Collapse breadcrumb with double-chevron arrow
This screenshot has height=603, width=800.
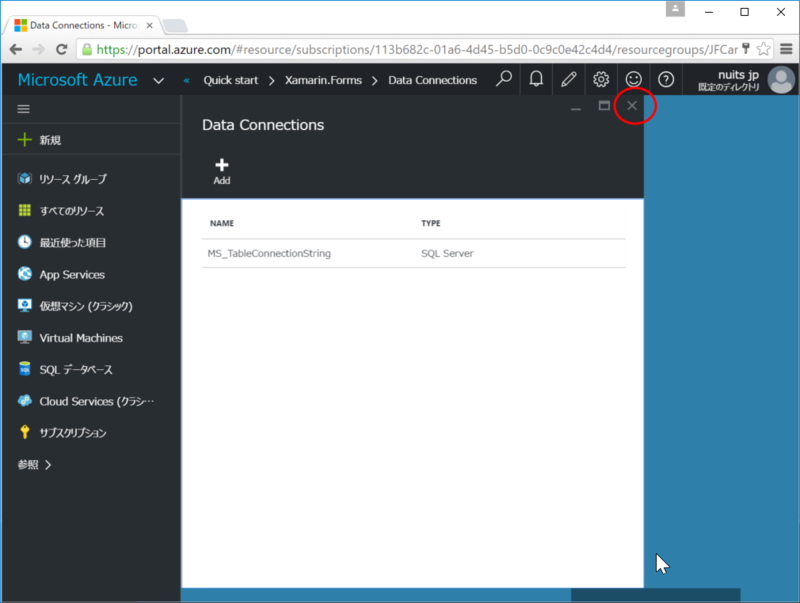coord(187,80)
